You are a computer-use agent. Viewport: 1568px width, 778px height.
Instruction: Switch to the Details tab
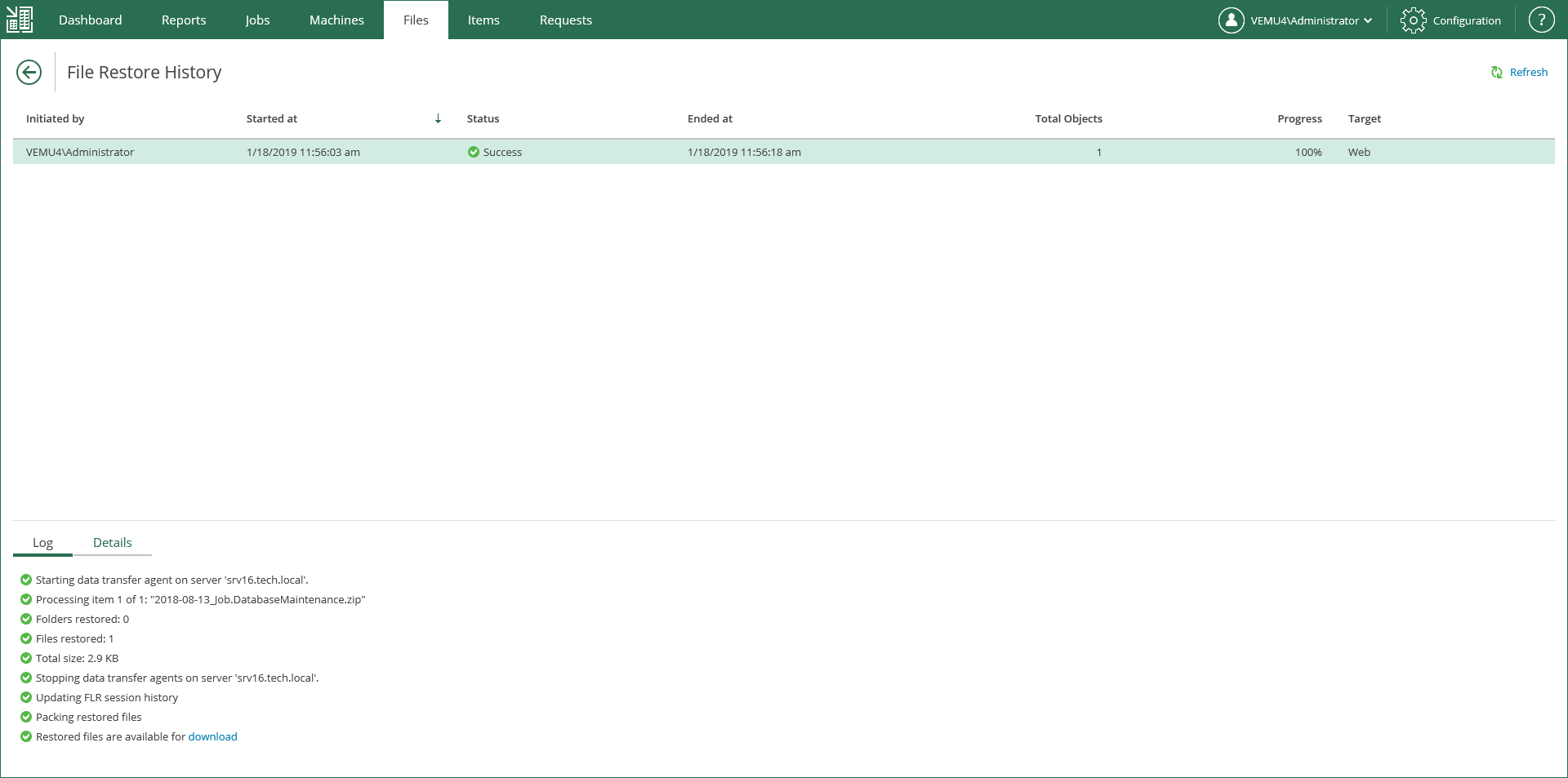(x=113, y=543)
